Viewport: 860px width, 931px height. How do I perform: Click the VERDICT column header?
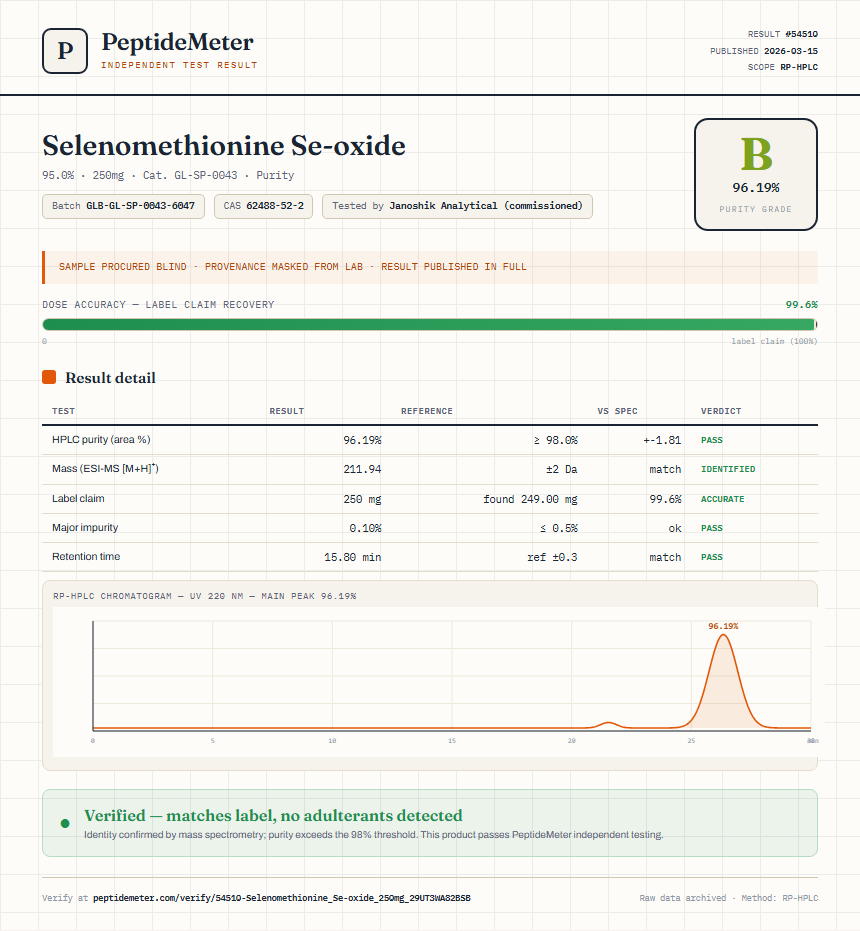pos(720,411)
